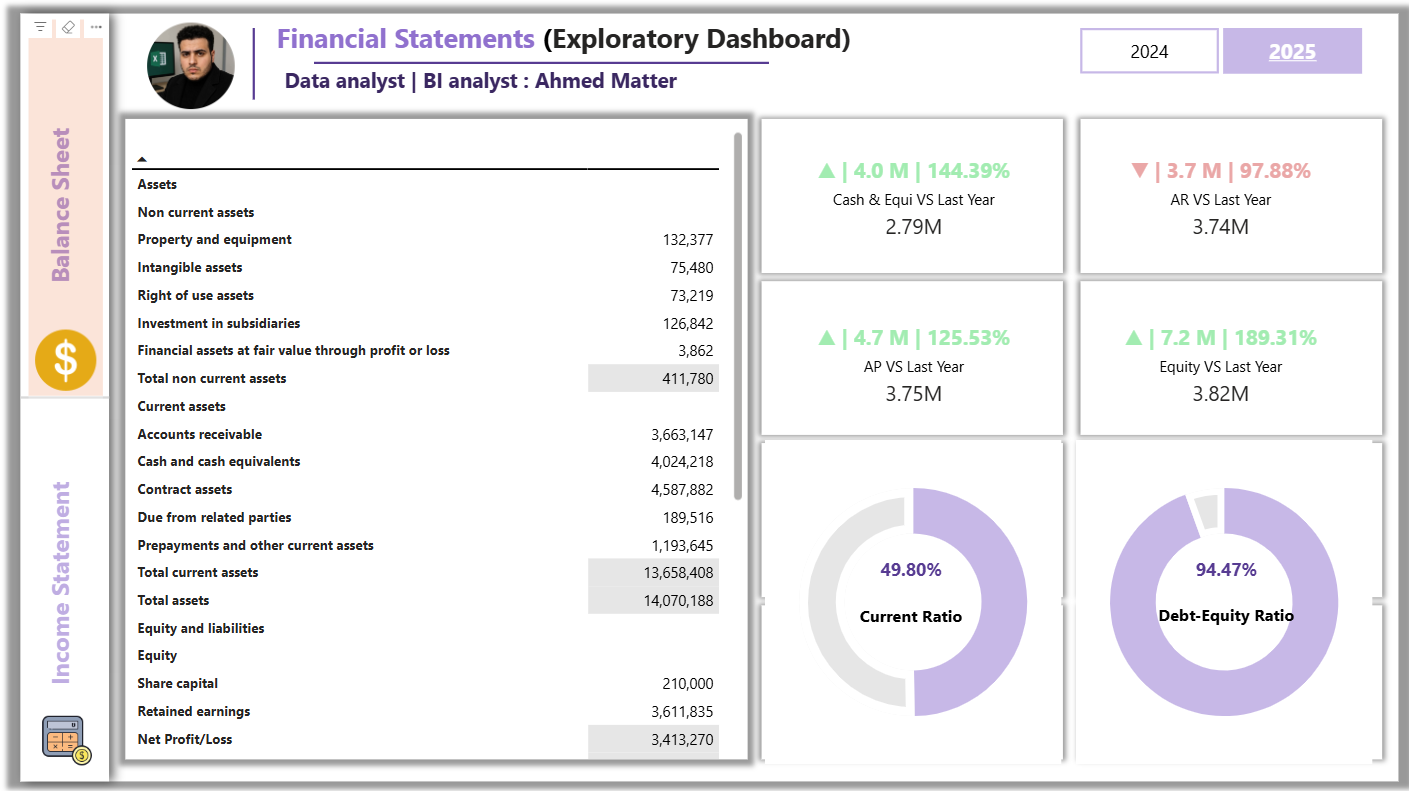The image size is (1409, 791).
Task: Click the gold dollar coin icon
Action: tap(66, 361)
